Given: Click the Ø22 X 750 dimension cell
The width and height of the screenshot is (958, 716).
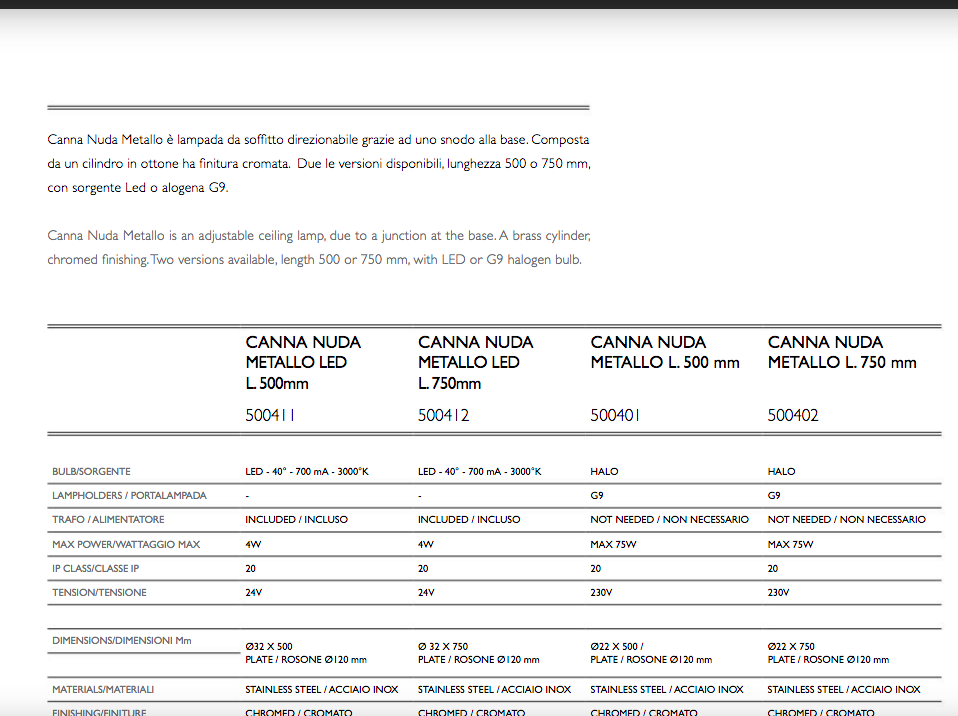Looking at the screenshot, I should [791, 647].
